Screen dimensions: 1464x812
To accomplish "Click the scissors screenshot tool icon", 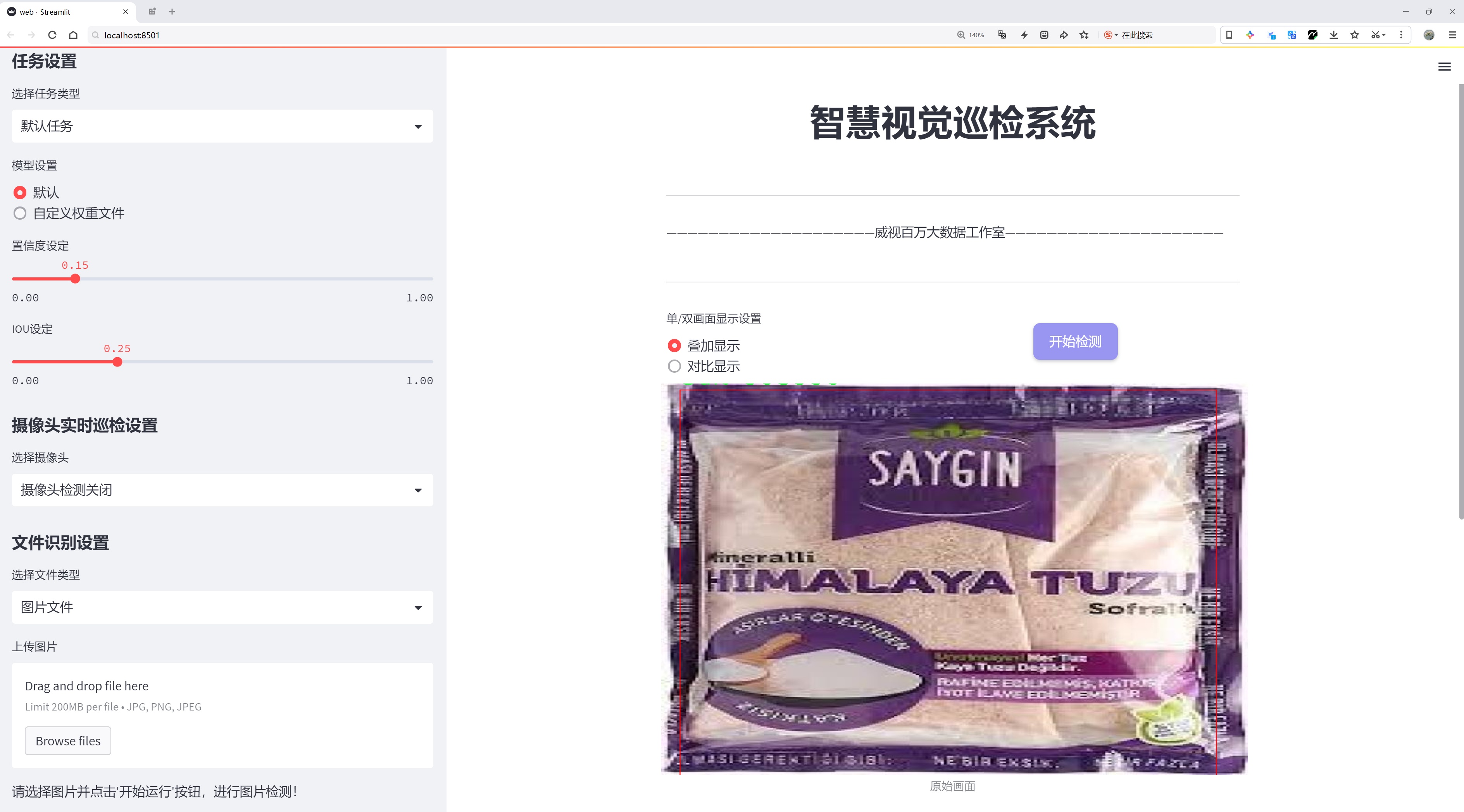I will [x=1375, y=35].
